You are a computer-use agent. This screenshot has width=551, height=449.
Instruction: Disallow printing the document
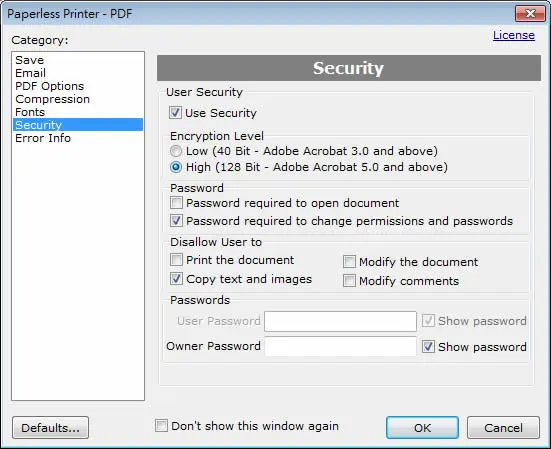176,260
